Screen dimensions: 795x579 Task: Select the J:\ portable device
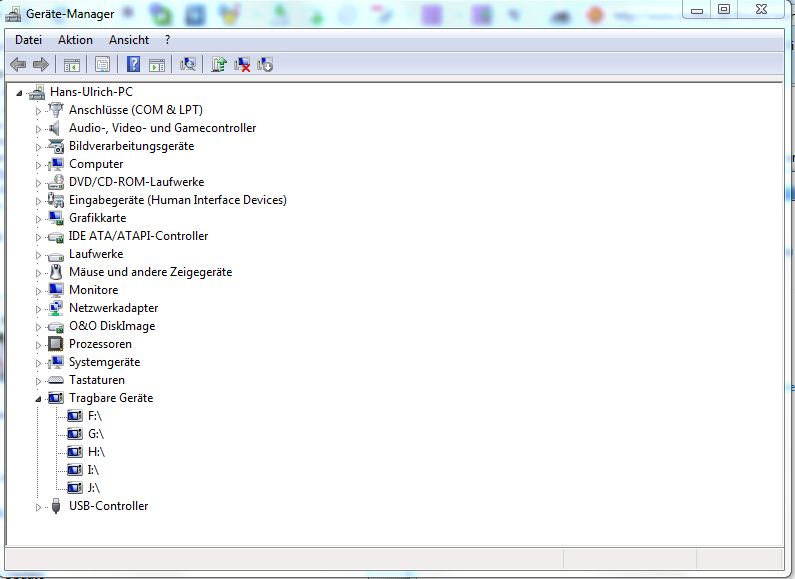point(94,488)
